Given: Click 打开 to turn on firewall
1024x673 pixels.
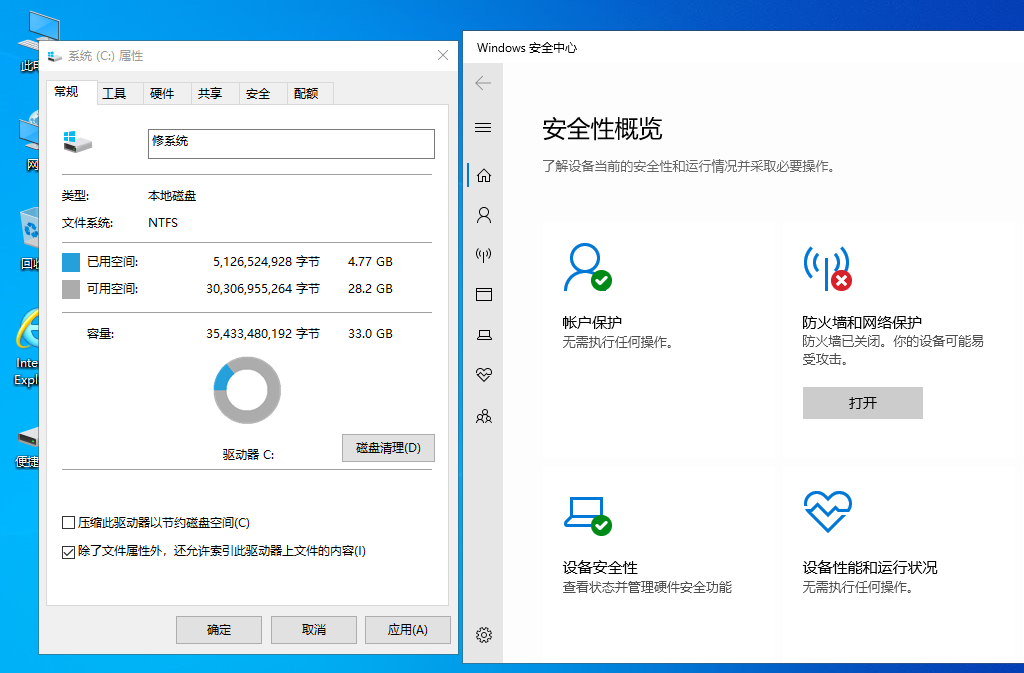Looking at the screenshot, I should click(x=863, y=403).
